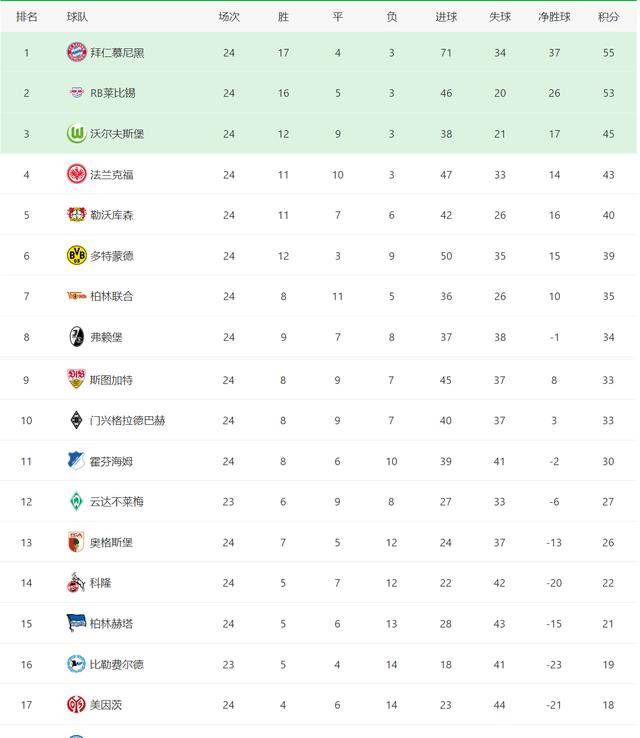The image size is (640, 738).
Task: Click the 净胜球 column header
Action: 554,17
